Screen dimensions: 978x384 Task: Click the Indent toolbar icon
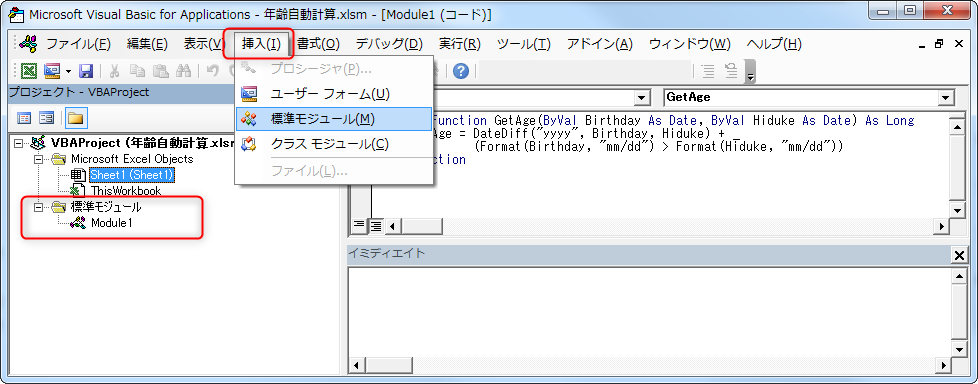pos(709,71)
